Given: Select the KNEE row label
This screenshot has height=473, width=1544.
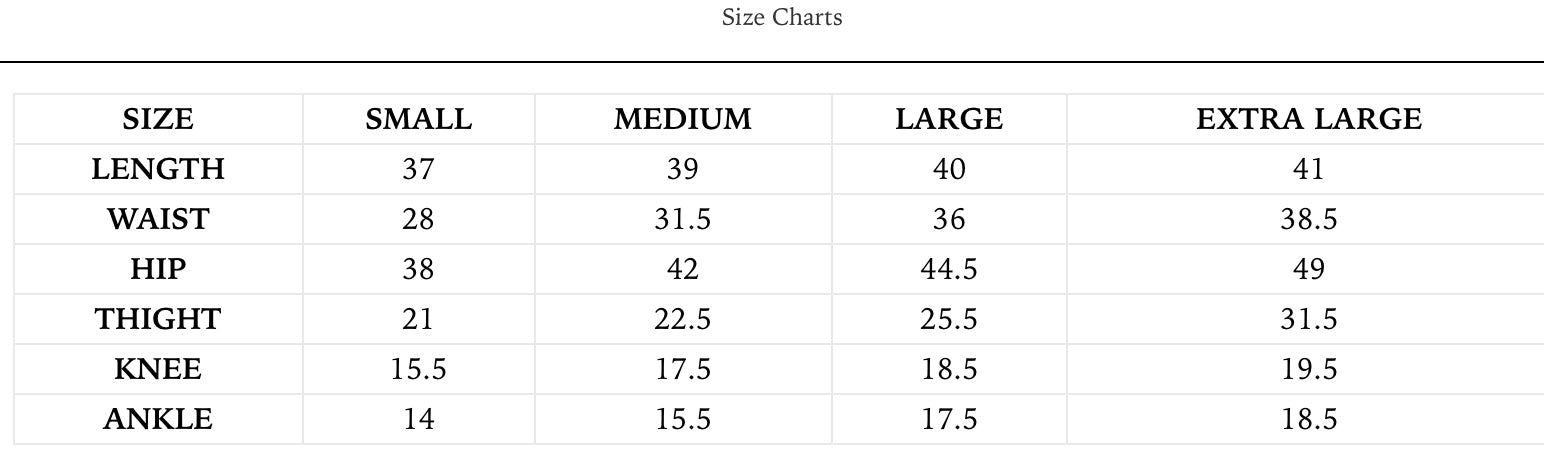Looking at the screenshot, I should (x=158, y=369).
